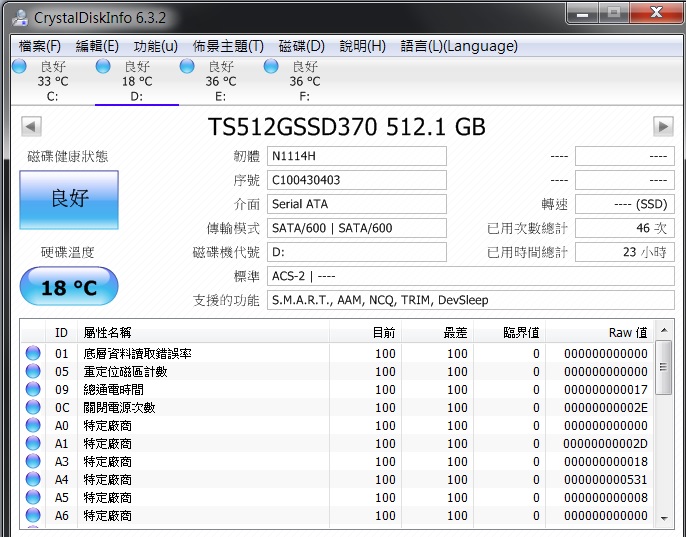The width and height of the screenshot is (686, 537).
Task: Go to previous disk with left arrow
Action: [x=32, y=126]
